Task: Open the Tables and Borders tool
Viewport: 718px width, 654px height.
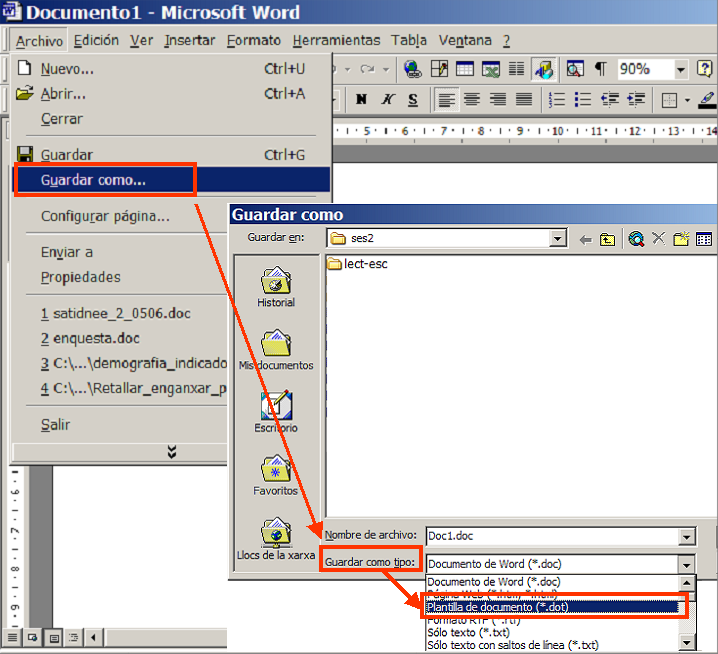Action: point(440,69)
